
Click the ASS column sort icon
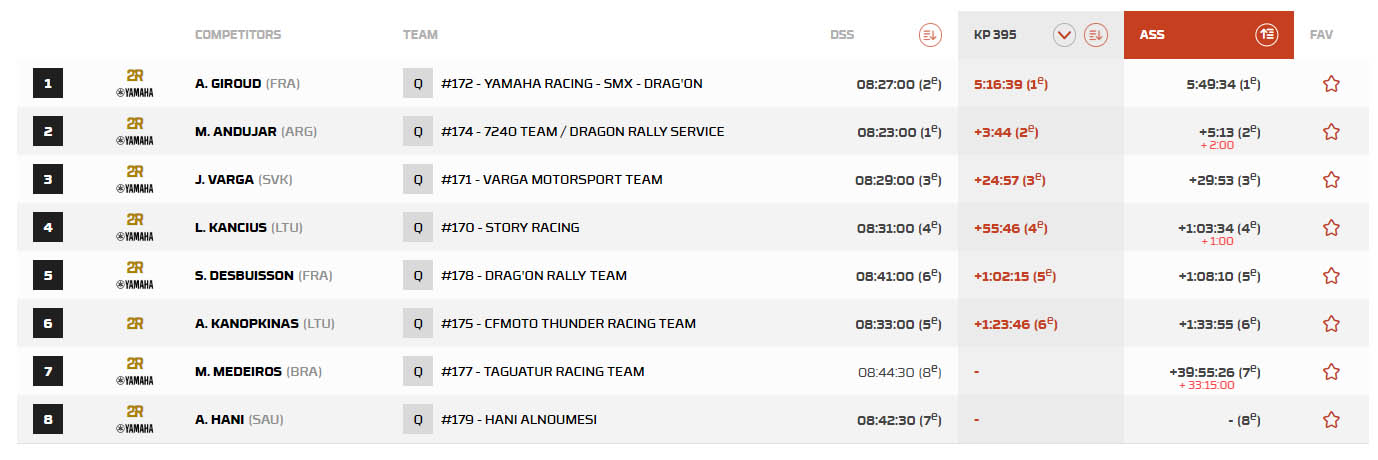click(1267, 35)
